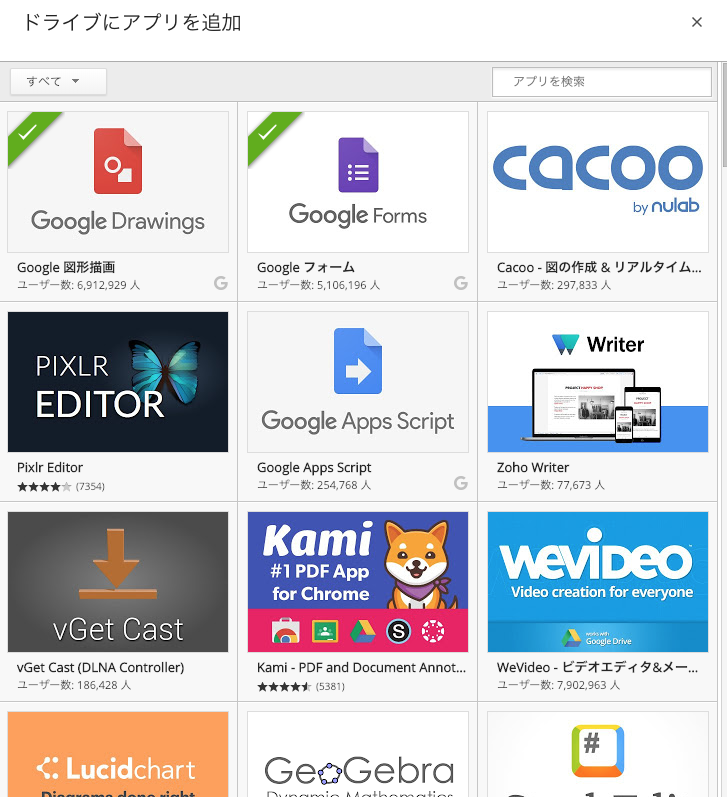Close the ドライブにアプリを追加 dialog
Viewport: 727px width, 797px height.
(x=696, y=22)
